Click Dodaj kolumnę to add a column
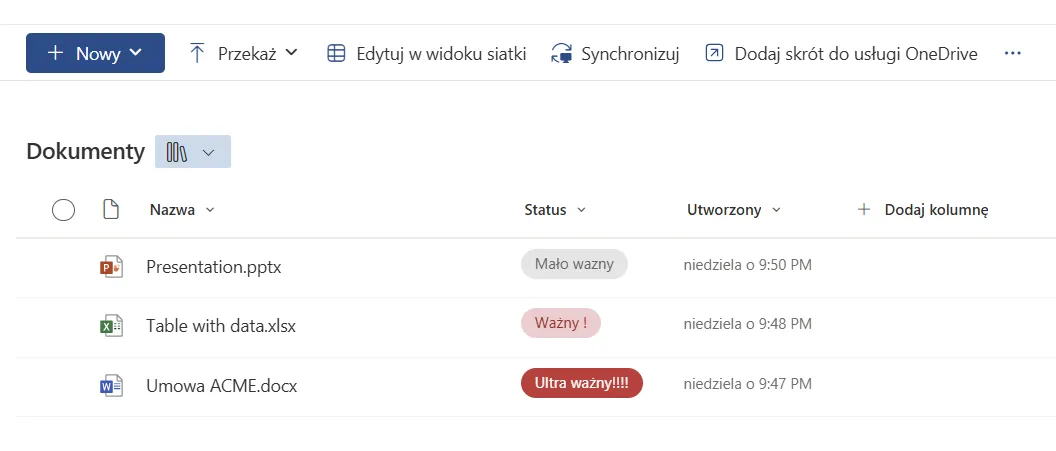Viewport: 1056px width, 451px height. tap(923, 210)
